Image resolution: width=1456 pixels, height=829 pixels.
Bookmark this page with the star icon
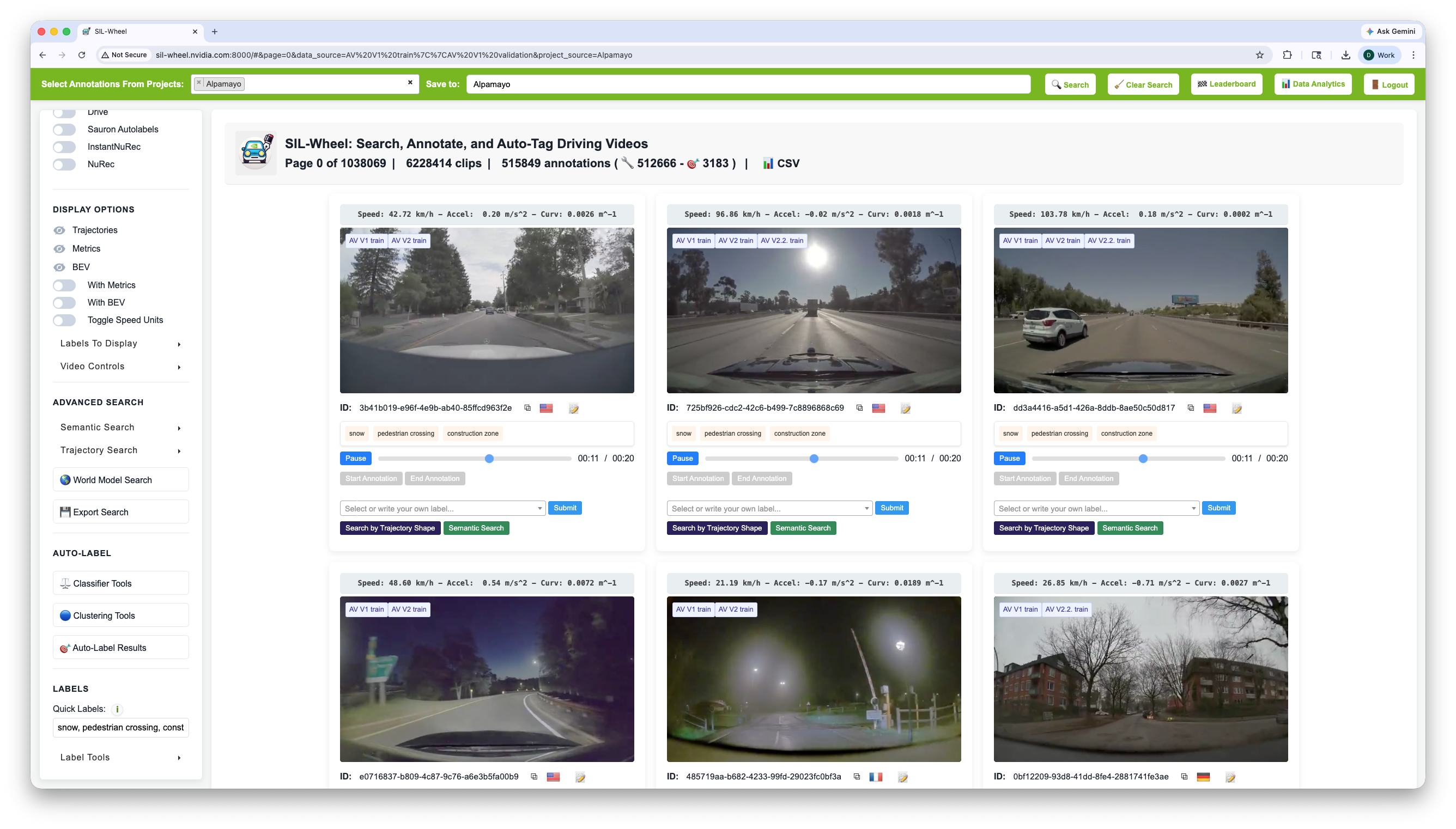(x=1259, y=54)
